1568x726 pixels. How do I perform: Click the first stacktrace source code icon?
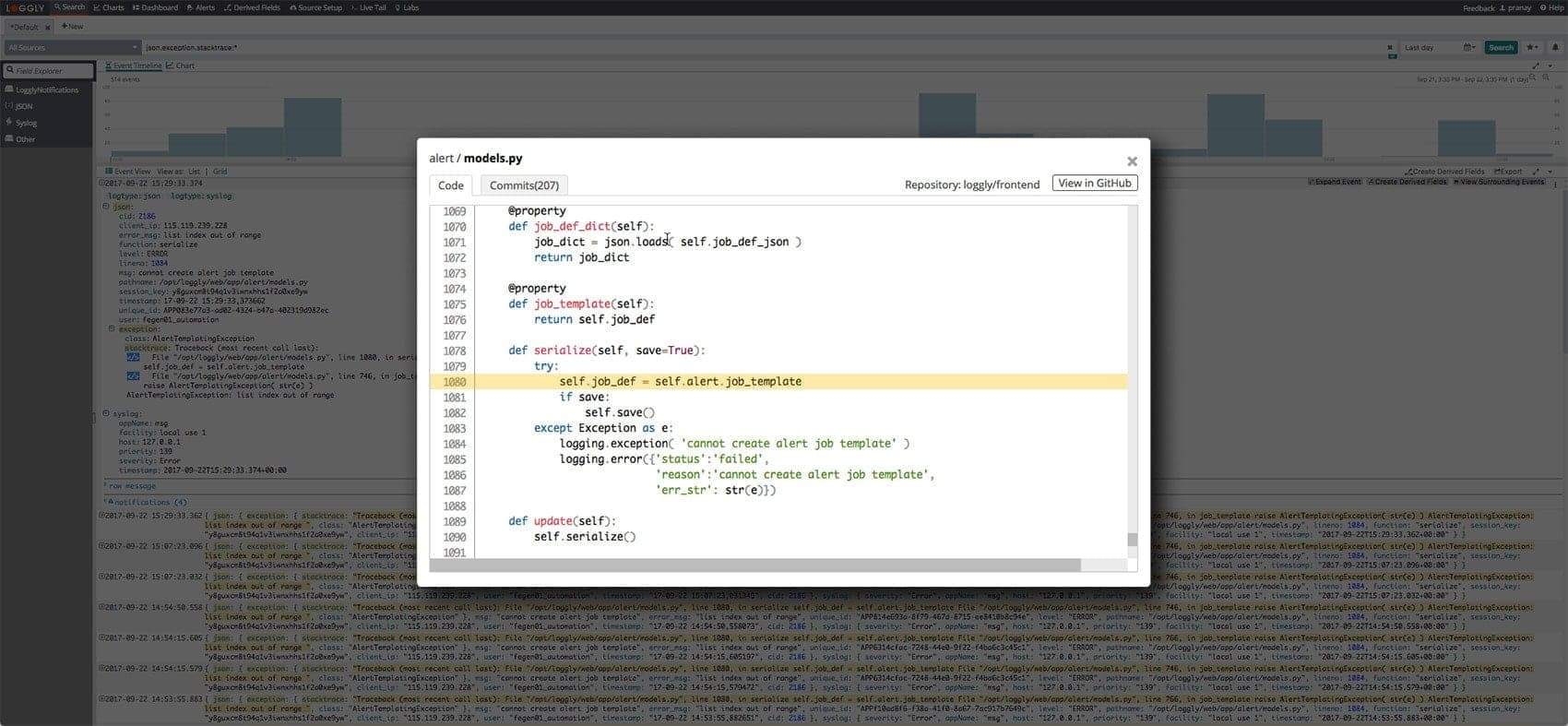[134, 357]
